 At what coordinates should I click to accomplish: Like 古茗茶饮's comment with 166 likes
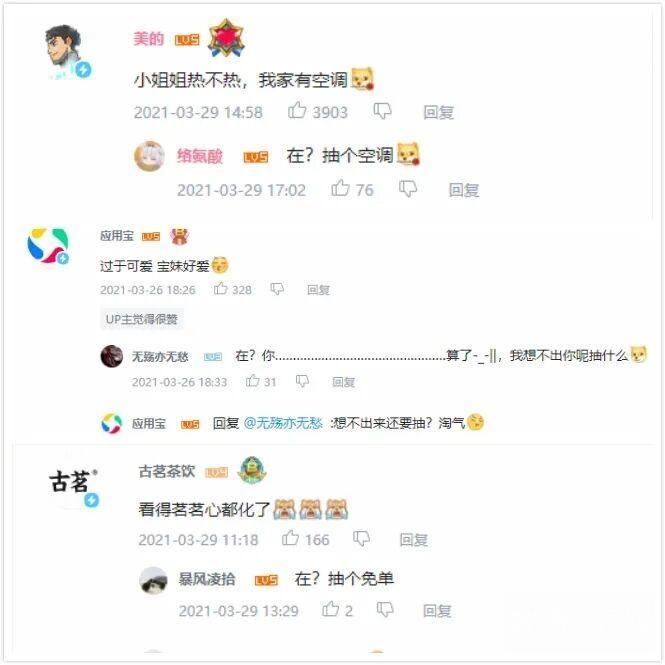(291, 539)
